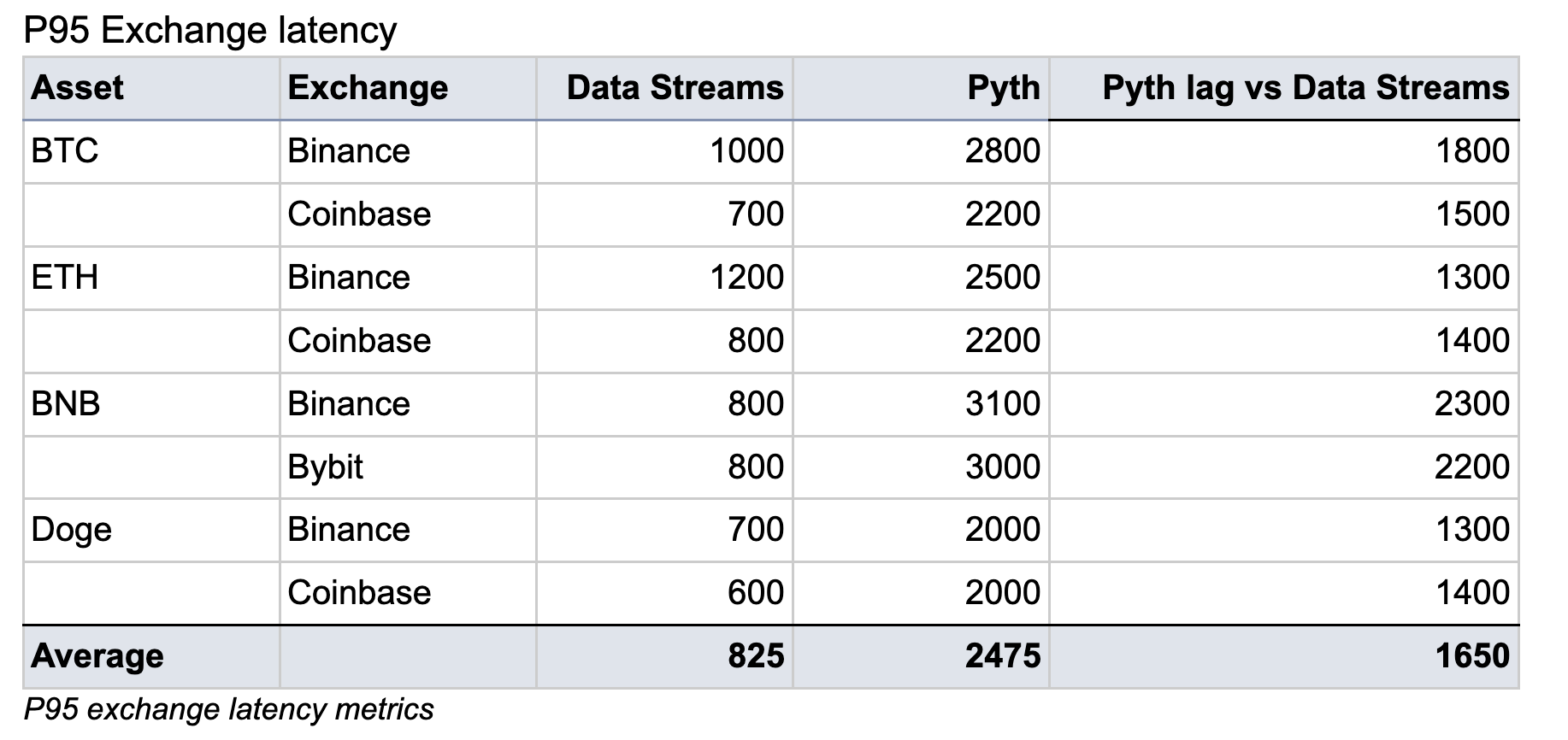Select the BNB asset cell
1568x740 pixels.
pyautogui.click(x=66, y=403)
